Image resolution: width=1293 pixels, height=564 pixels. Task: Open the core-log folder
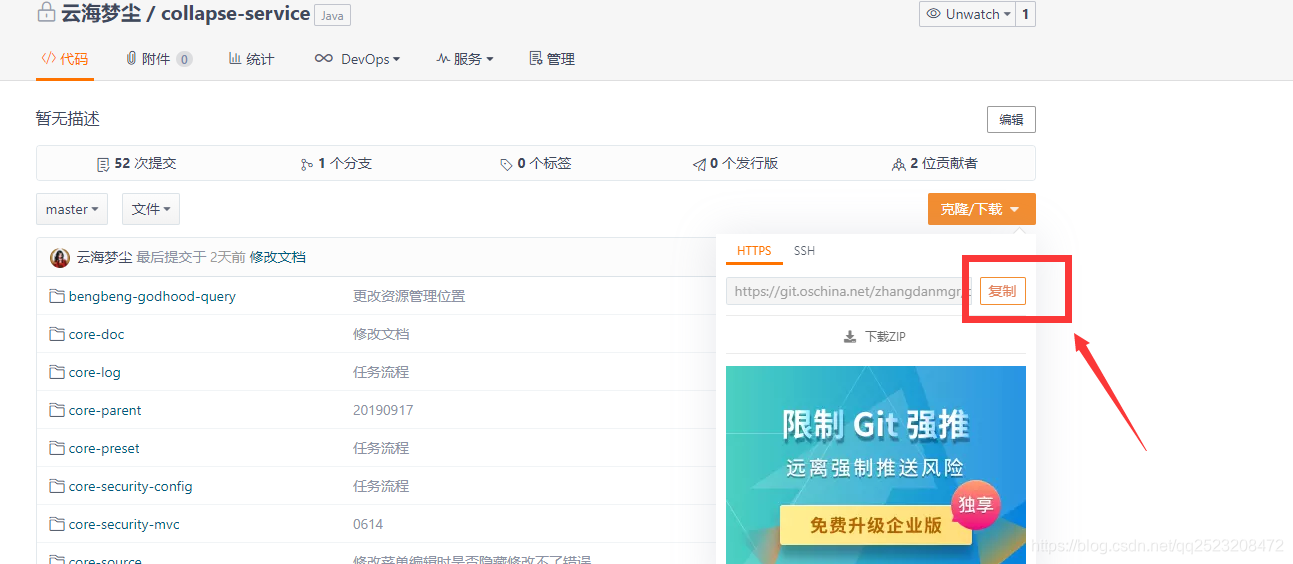[x=94, y=372]
